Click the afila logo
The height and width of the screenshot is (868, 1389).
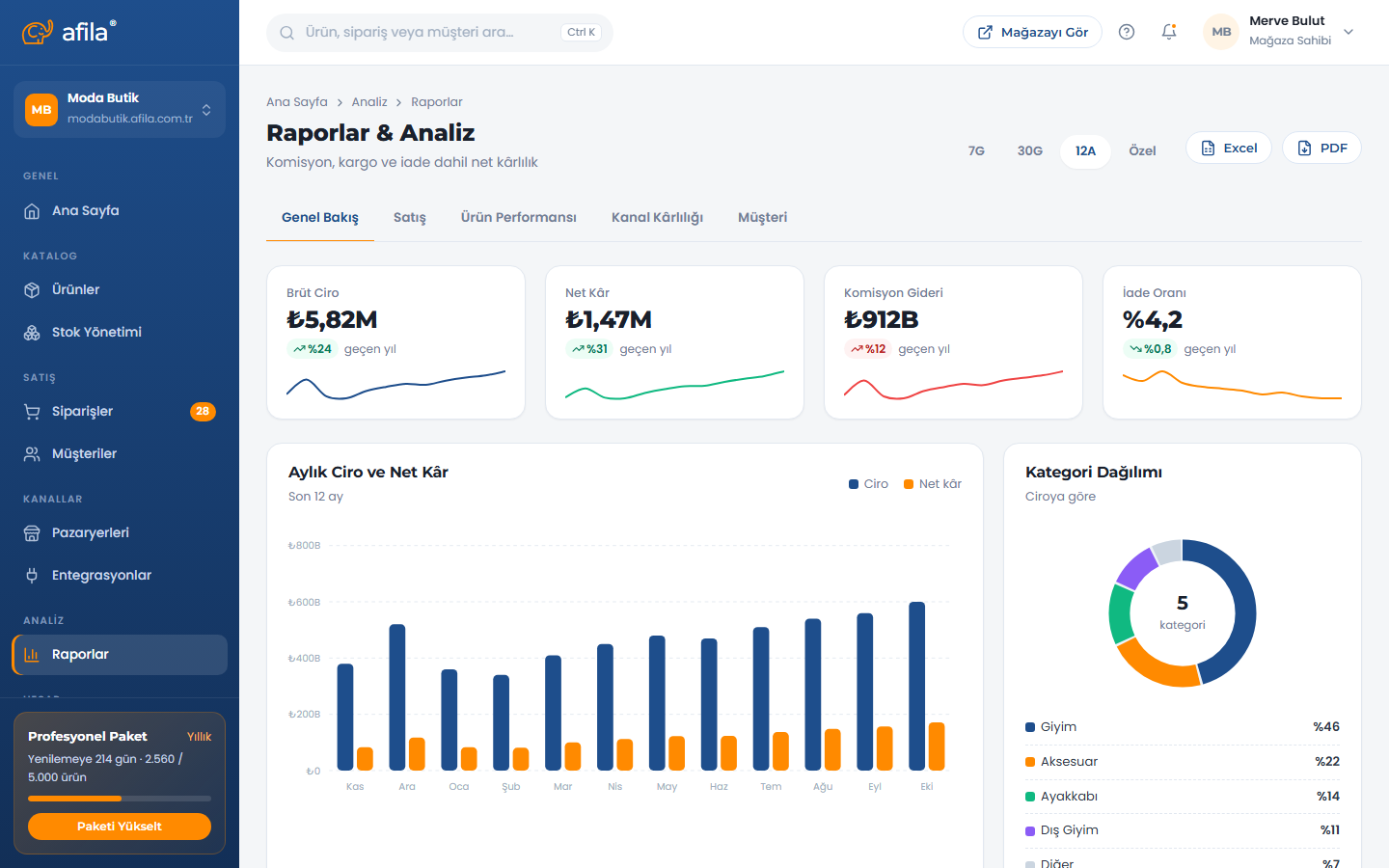[69, 32]
